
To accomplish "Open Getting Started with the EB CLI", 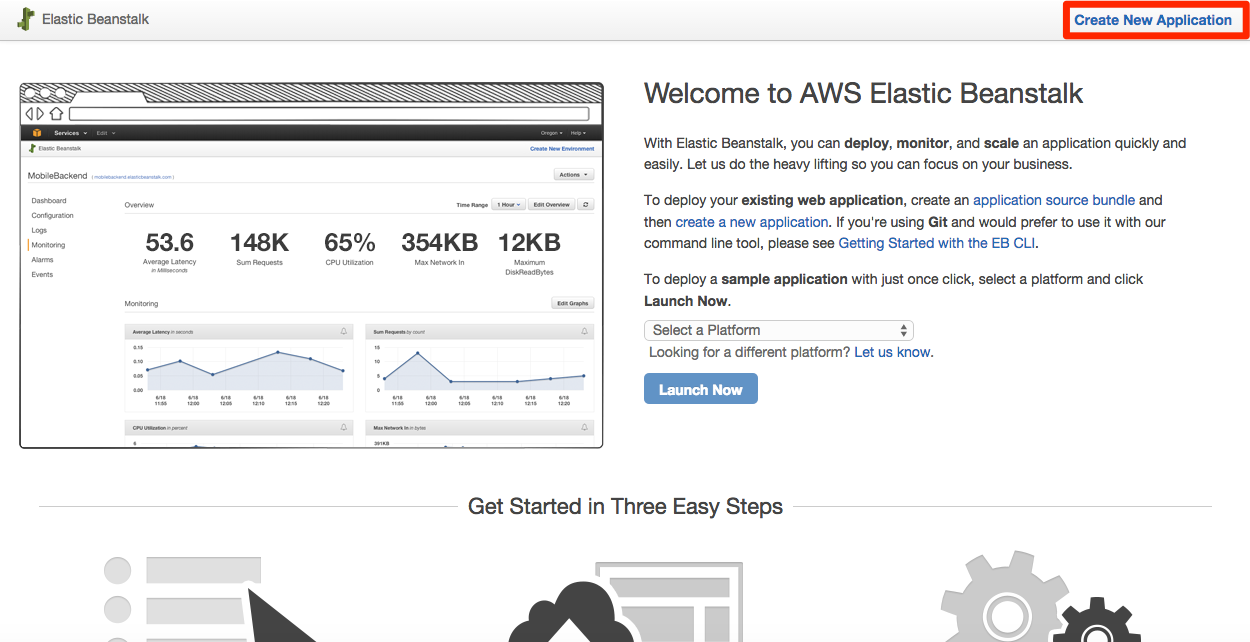I will pyautogui.click(x=938, y=243).
